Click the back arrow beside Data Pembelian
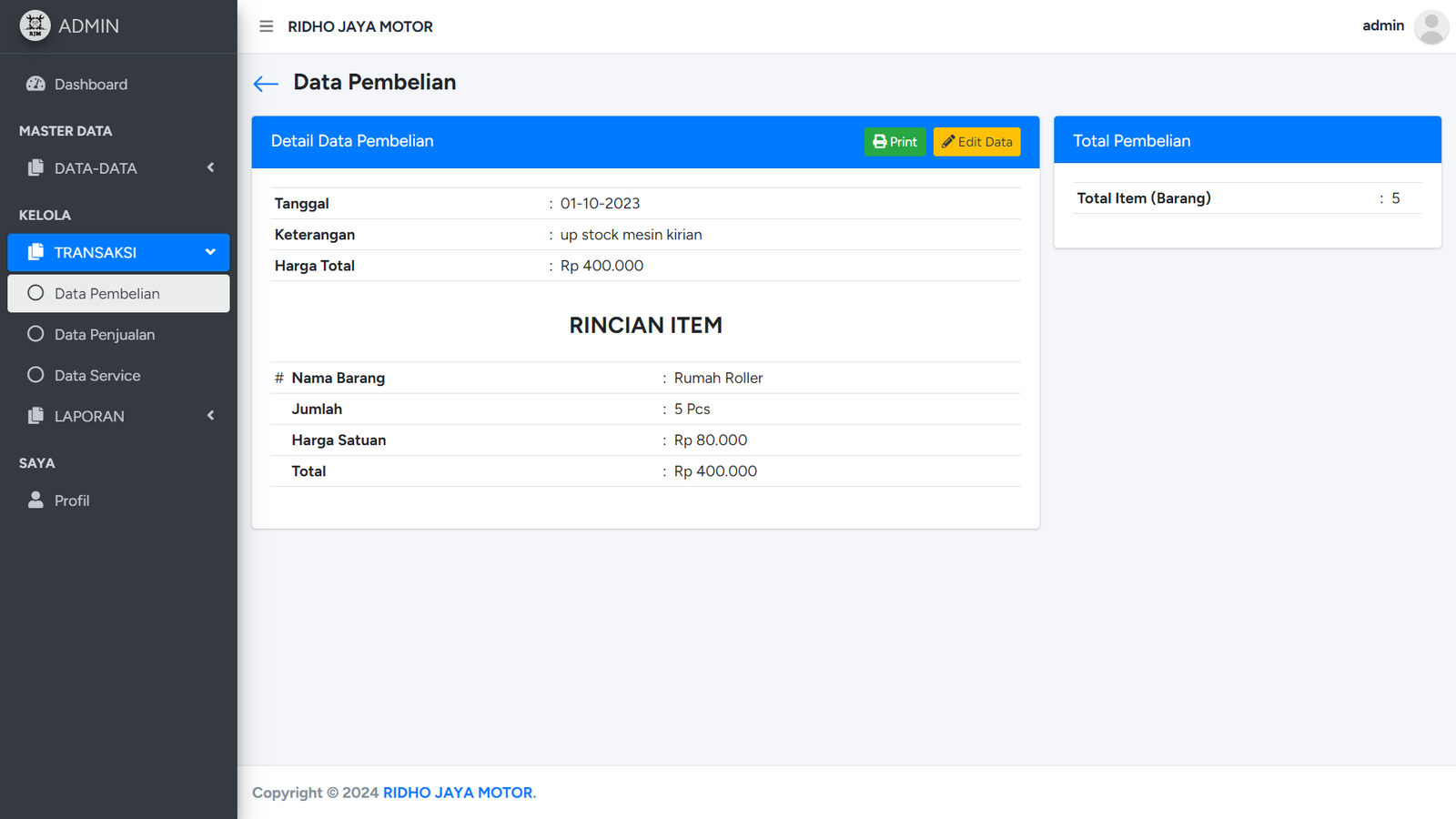This screenshot has width=1456, height=819. tap(266, 84)
